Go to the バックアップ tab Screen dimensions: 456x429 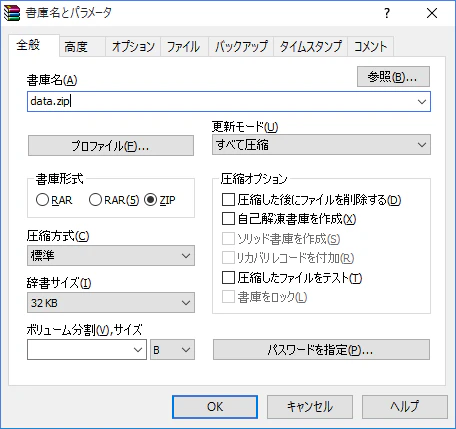pyautogui.click(x=241, y=47)
